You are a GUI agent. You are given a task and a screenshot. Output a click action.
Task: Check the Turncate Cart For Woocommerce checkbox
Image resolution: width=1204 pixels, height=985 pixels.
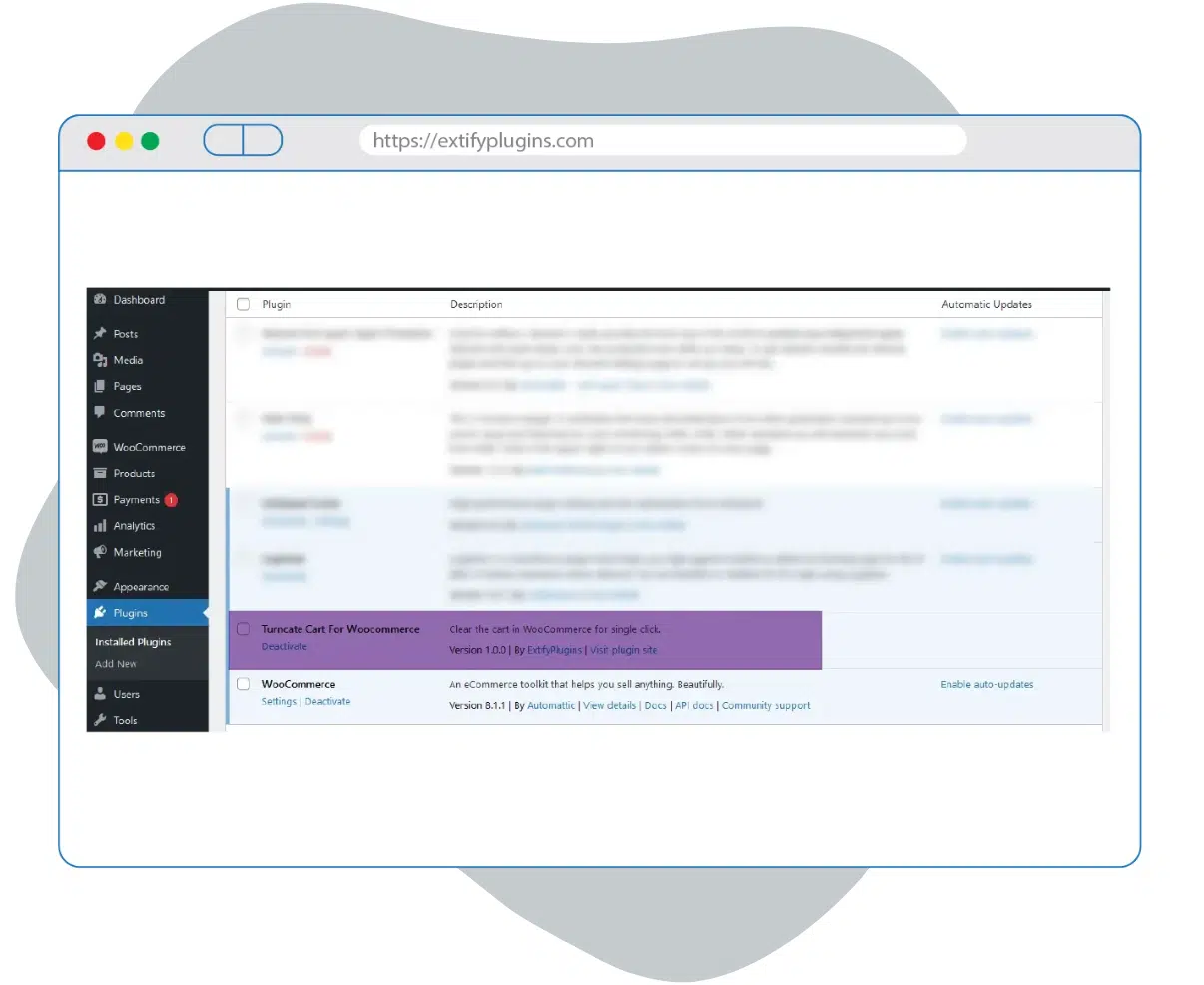pos(243,629)
